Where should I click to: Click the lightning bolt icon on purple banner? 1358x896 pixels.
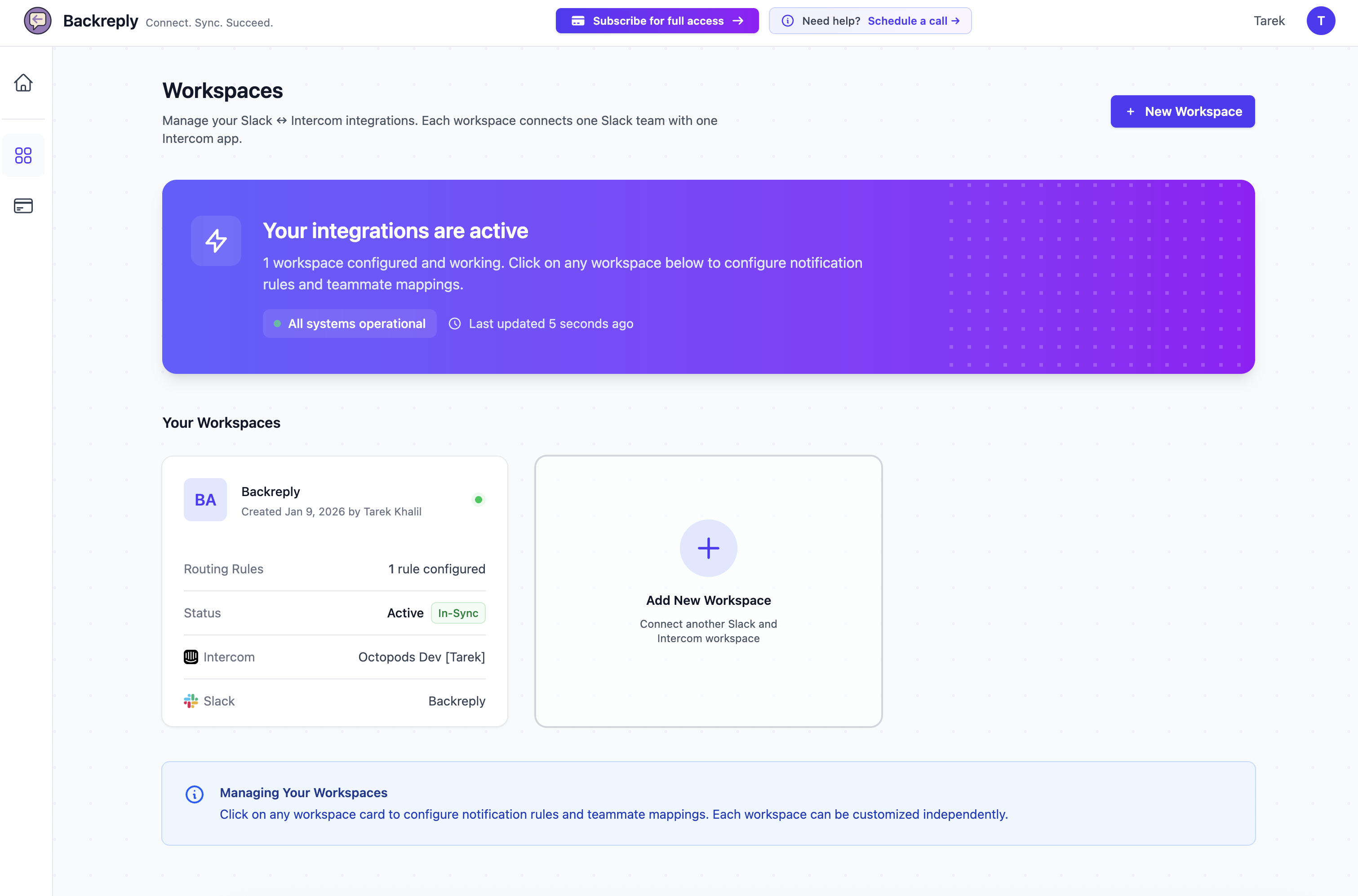tap(216, 240)
